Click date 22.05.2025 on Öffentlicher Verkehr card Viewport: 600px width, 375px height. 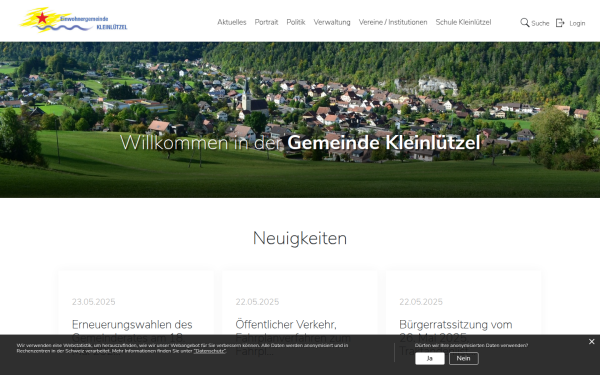[x=257, y=302]
